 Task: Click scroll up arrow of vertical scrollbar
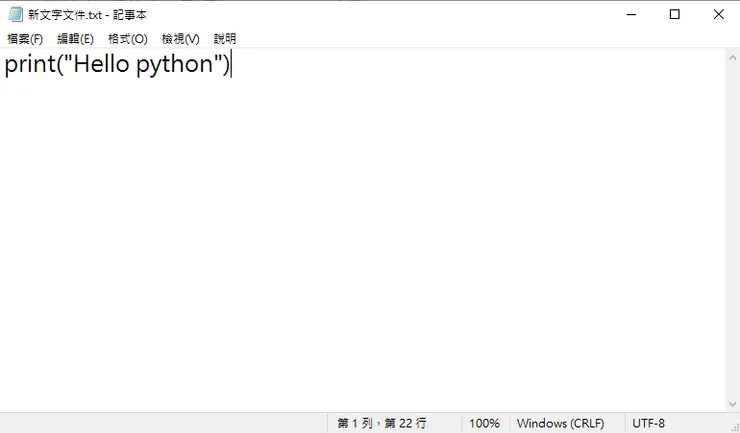point(732,58)
